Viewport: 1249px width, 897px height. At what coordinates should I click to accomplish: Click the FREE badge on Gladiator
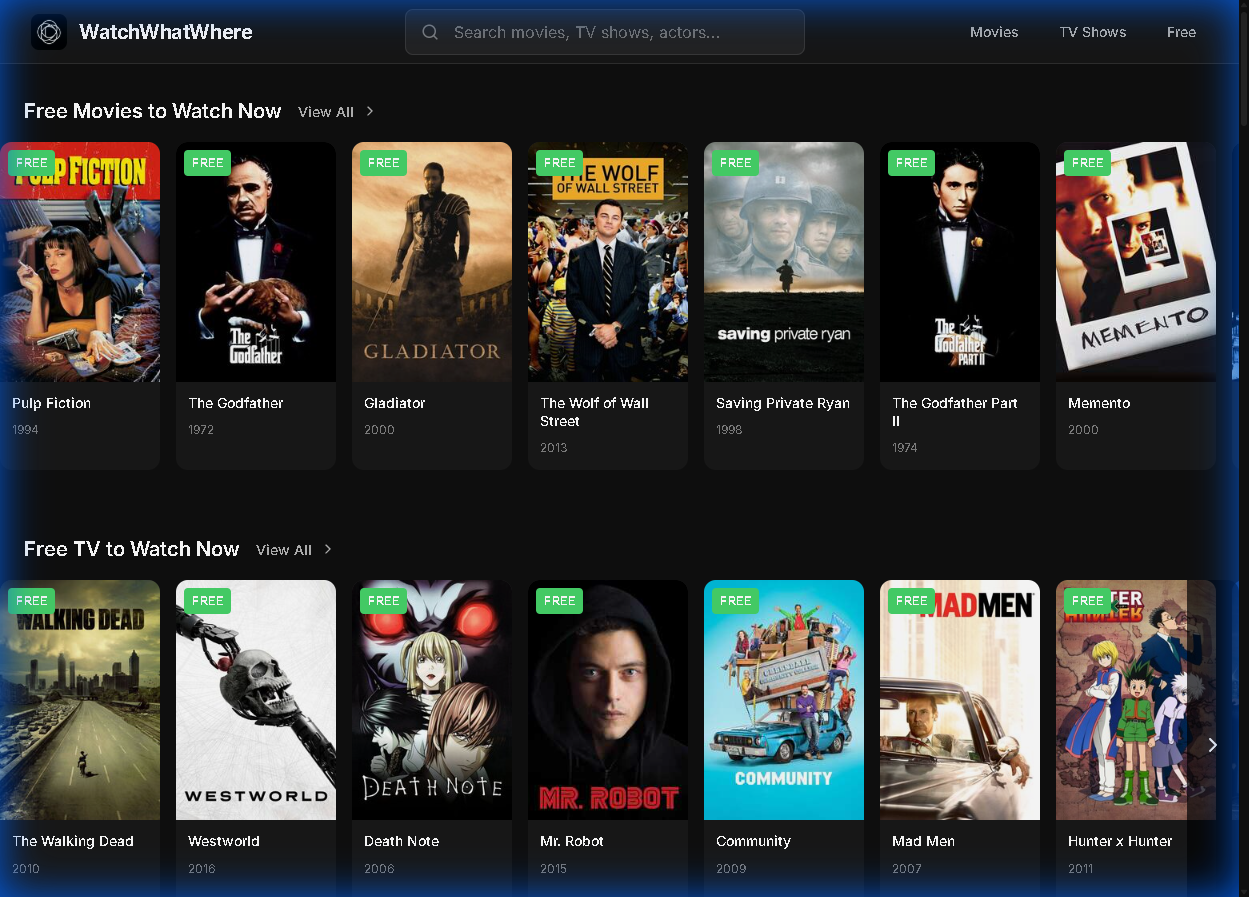pos(383,162)
